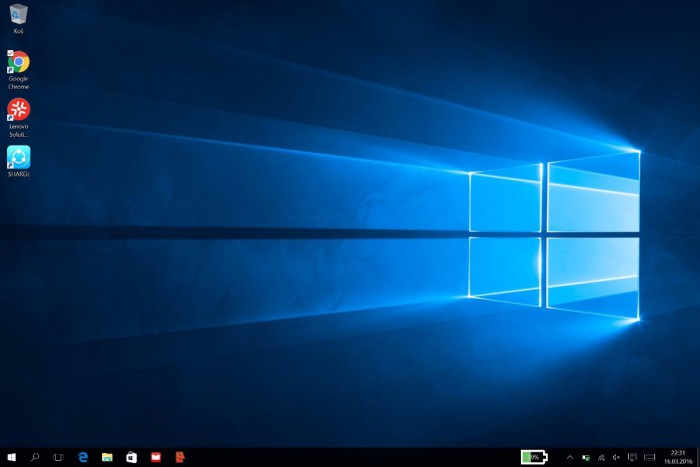The width and height of the screenshot is (700, 467).
Task: Show the touch keyboard
Action: coord(648,457)
